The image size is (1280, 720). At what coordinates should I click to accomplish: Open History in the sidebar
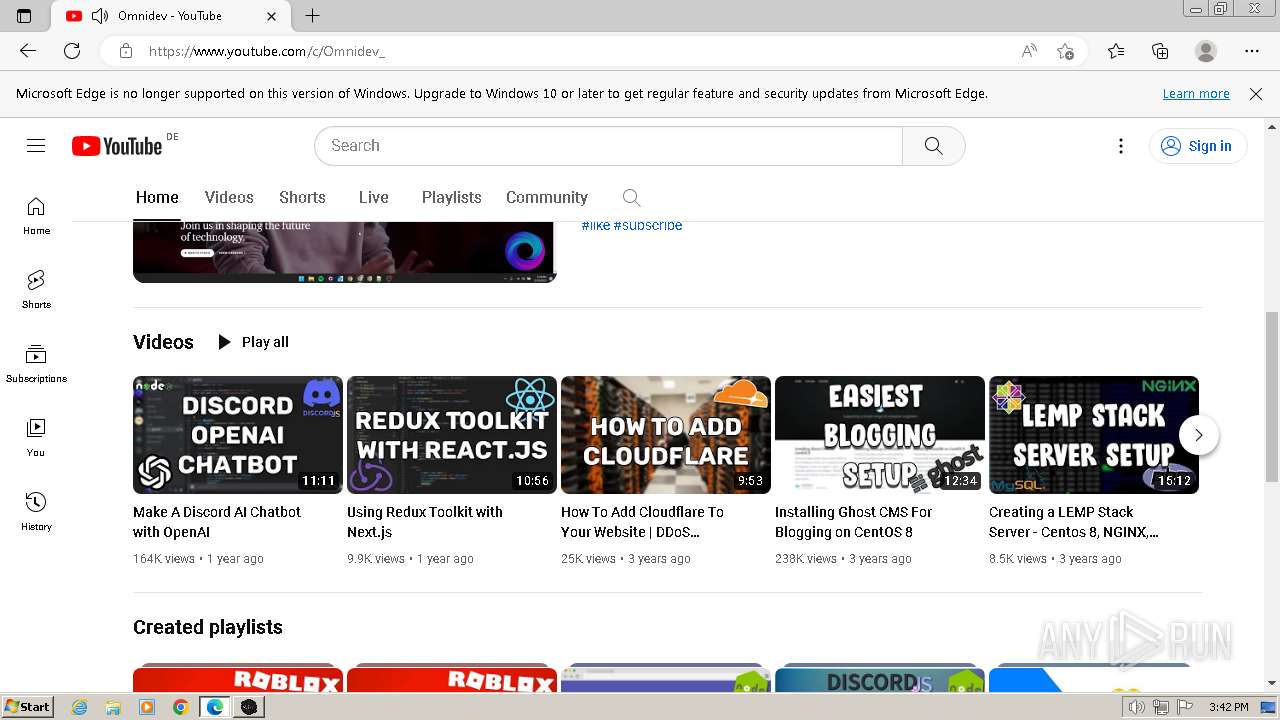point(36,512)
